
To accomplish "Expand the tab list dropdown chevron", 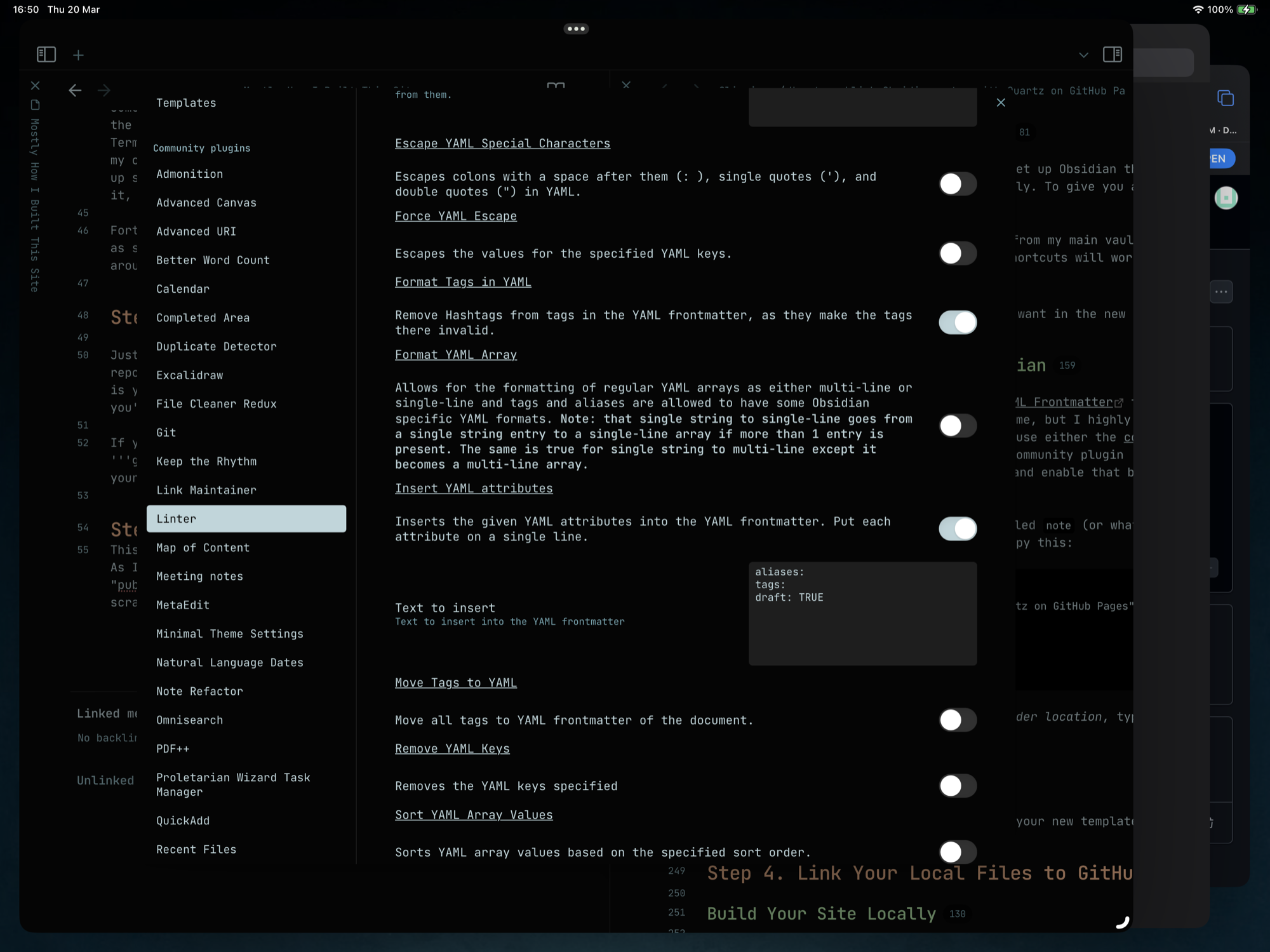I will (x=1083, y=55).
